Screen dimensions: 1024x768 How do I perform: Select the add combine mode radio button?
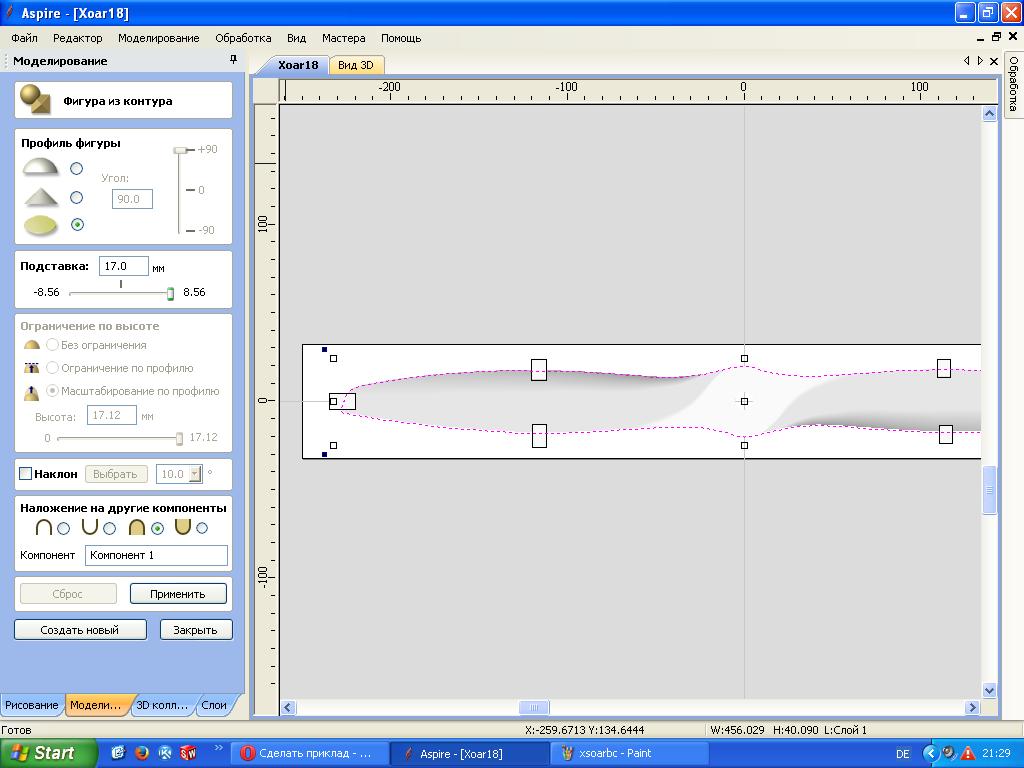(x=63, y=528)
